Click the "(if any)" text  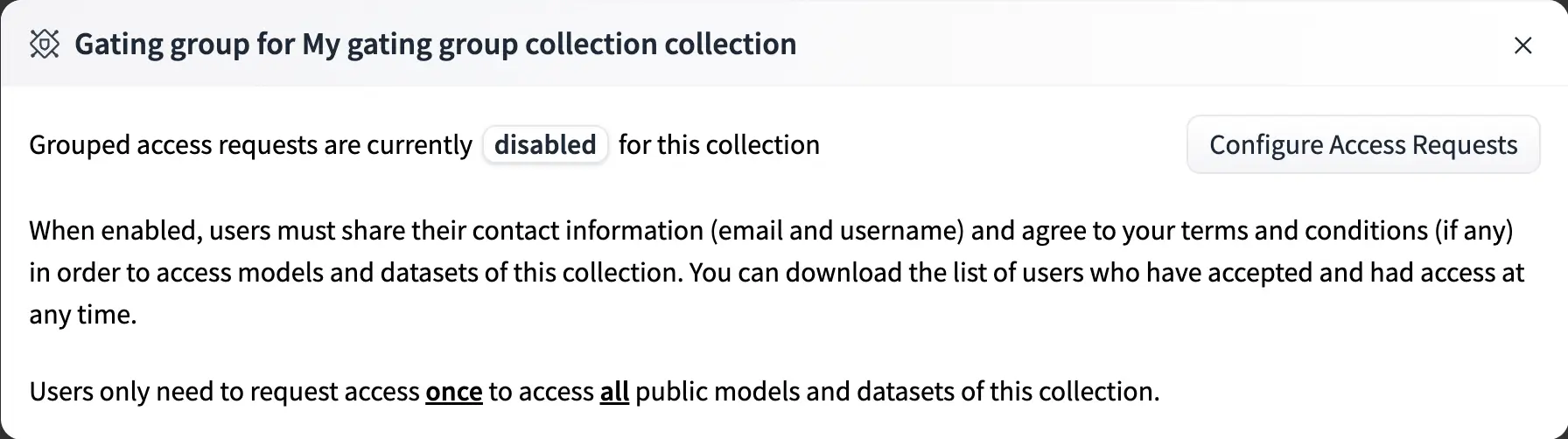(1473, 230)
